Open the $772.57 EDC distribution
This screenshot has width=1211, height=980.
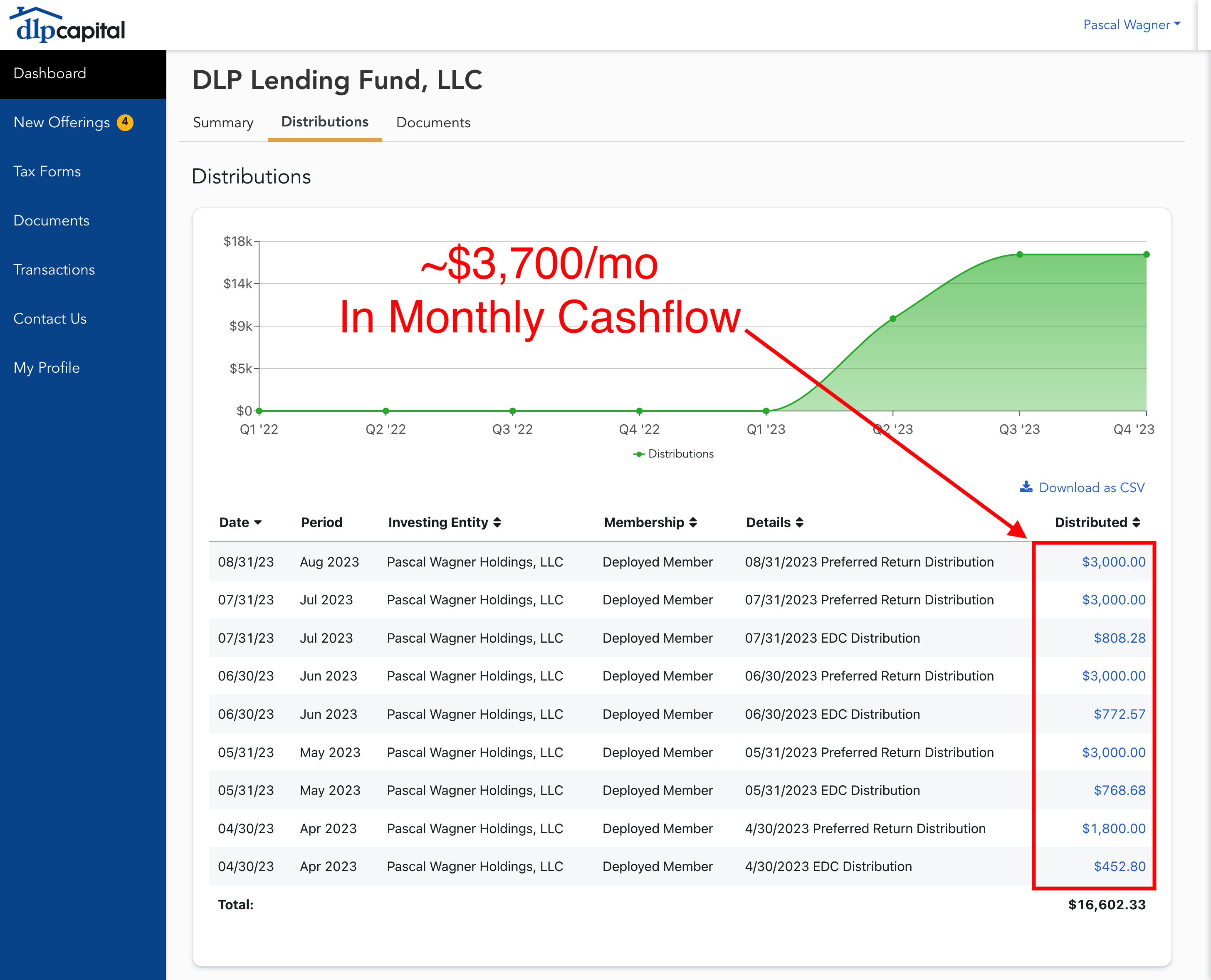click(1120, 715)
